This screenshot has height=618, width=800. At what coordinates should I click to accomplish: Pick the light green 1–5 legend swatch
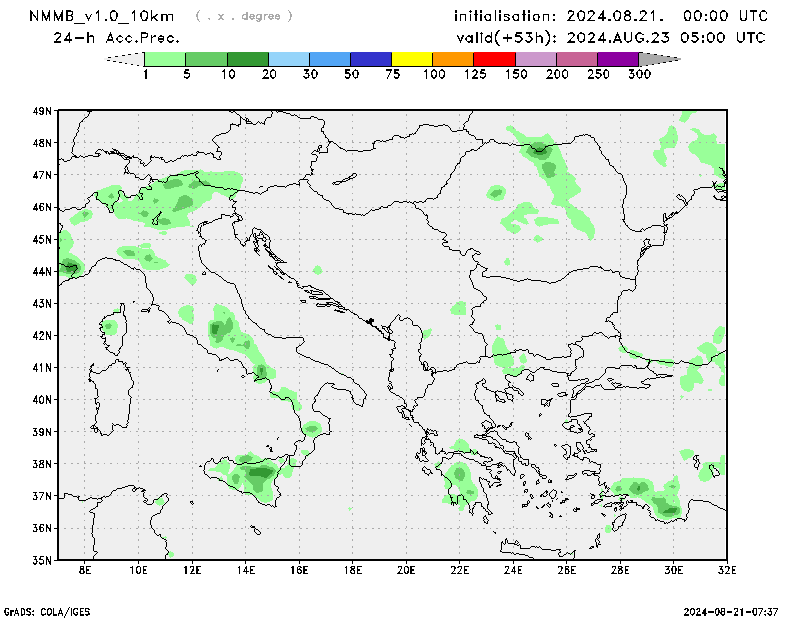pos(165,59)
